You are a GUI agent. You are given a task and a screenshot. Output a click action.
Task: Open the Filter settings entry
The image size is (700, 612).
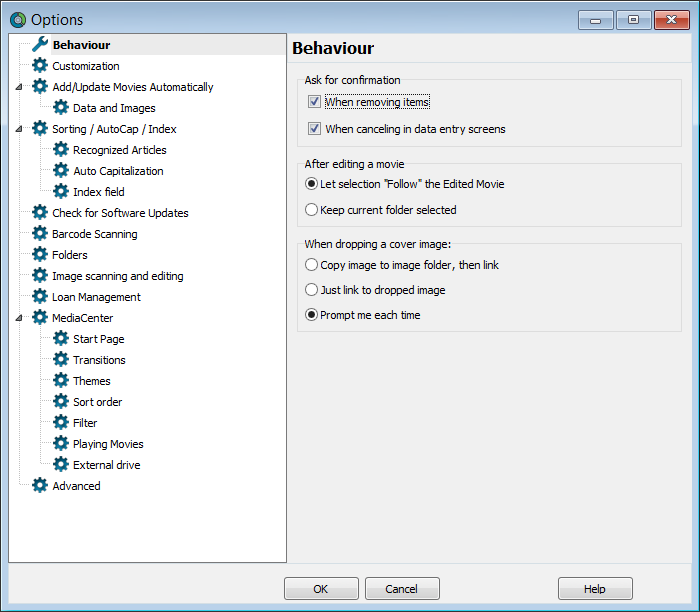pyautogui.click(x=85, y=423)
